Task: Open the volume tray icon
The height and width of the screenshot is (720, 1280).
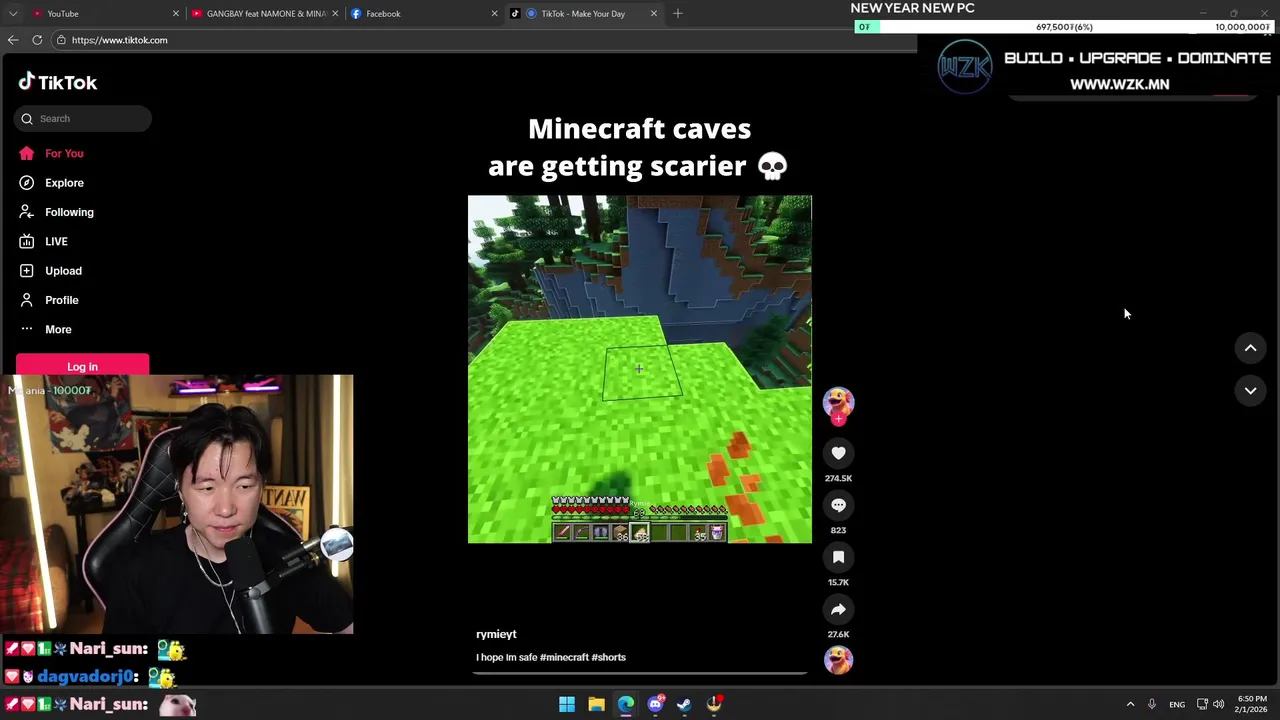Action: tap(1219, 704)
